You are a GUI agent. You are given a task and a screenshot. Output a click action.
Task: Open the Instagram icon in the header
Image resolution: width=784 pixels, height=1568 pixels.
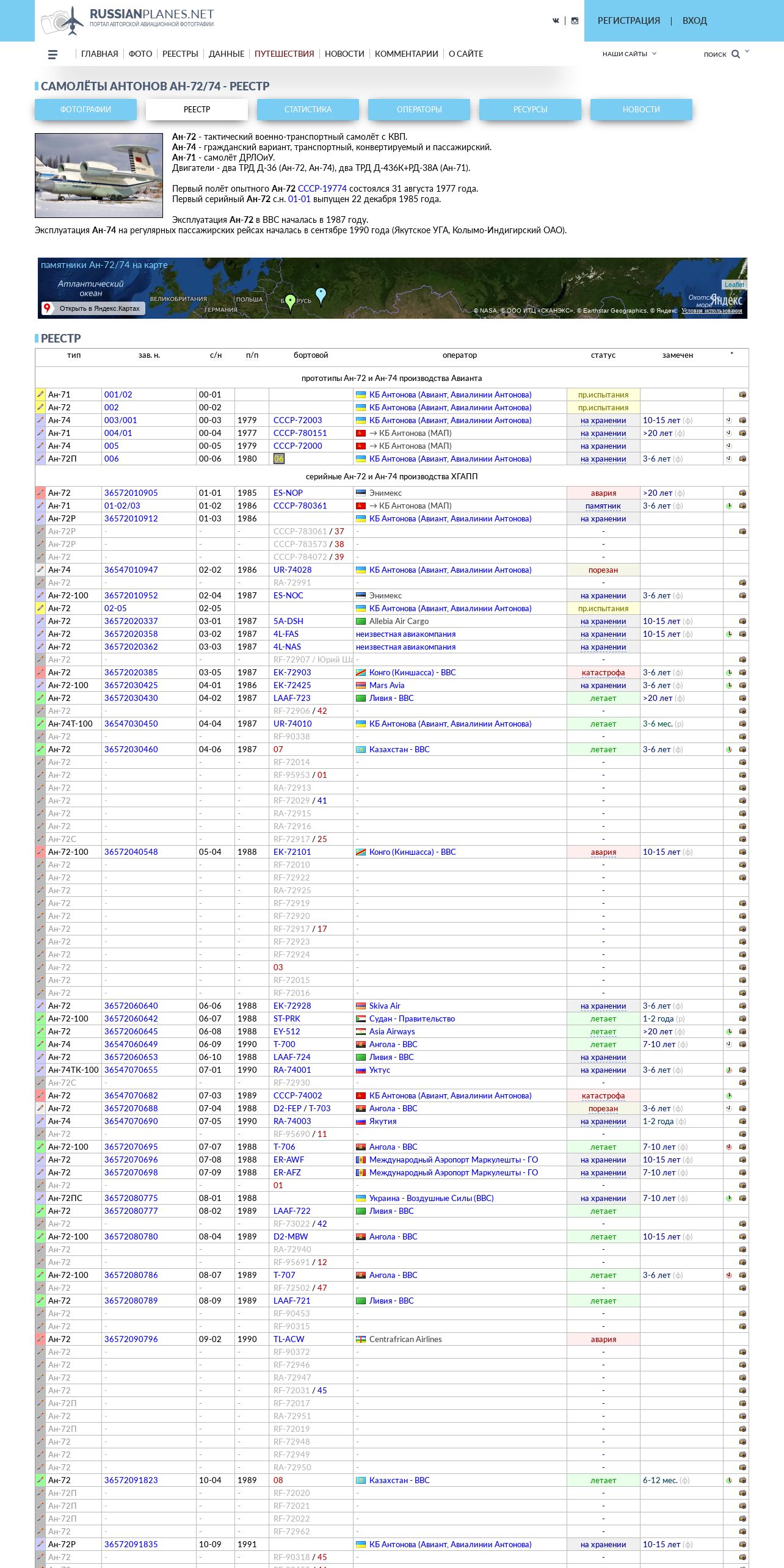tap(575, 21)
